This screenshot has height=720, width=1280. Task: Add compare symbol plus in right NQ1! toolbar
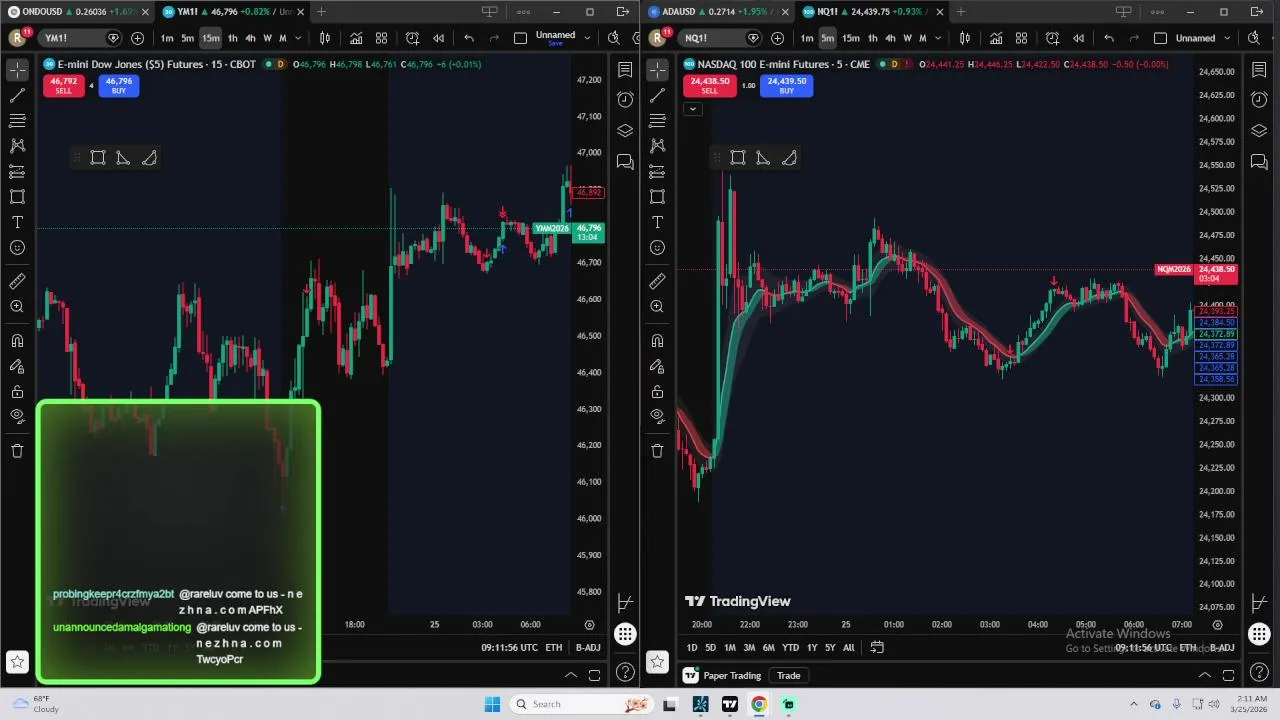pos(777,38)
